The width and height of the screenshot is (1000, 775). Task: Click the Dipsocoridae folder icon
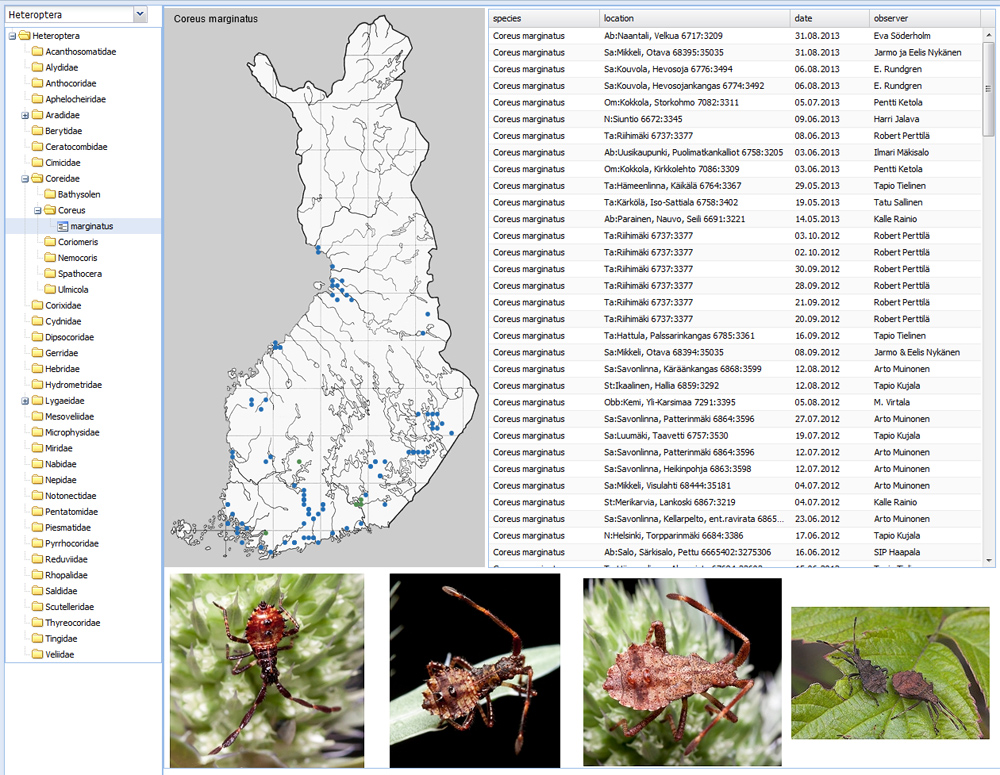click(x=38, y=337)
